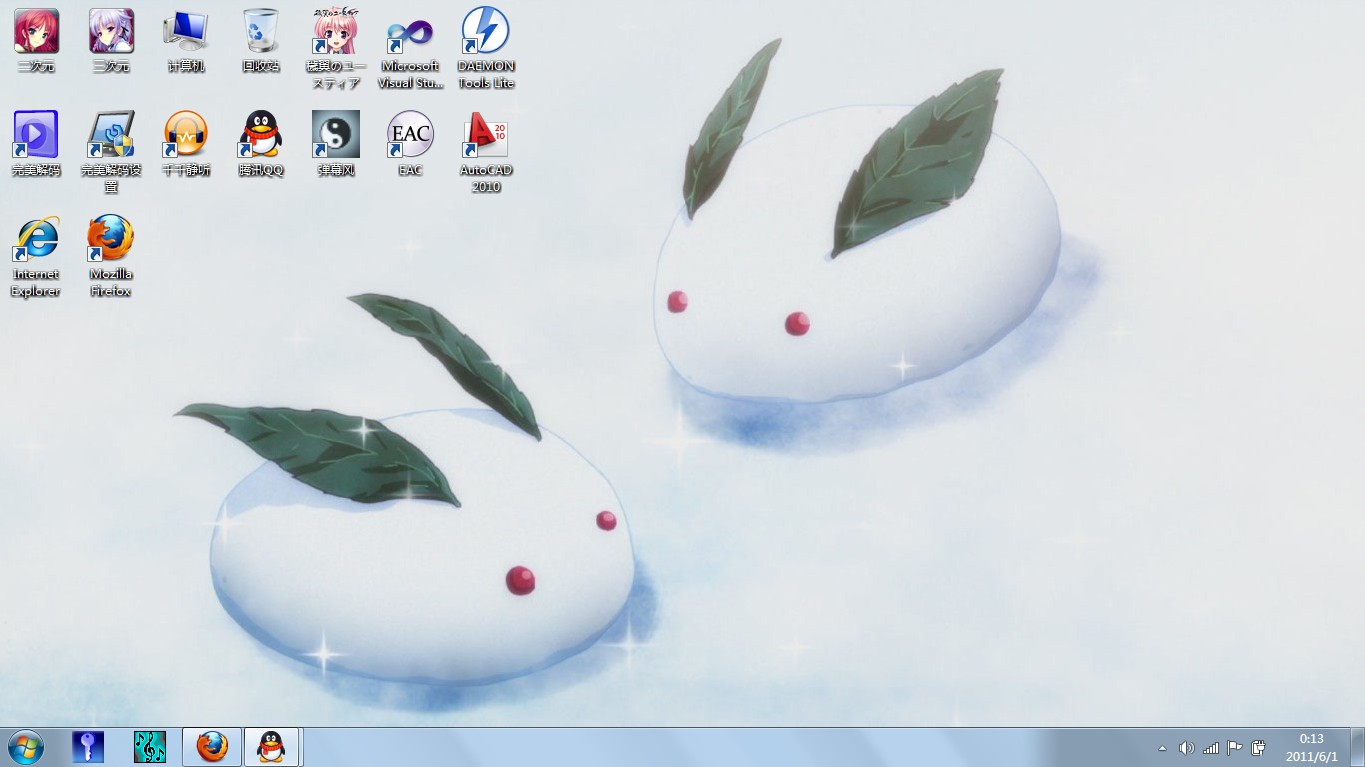Select the 千千静听 music player shortcut
Viewport: 1365px width, 767px height.
186,144
